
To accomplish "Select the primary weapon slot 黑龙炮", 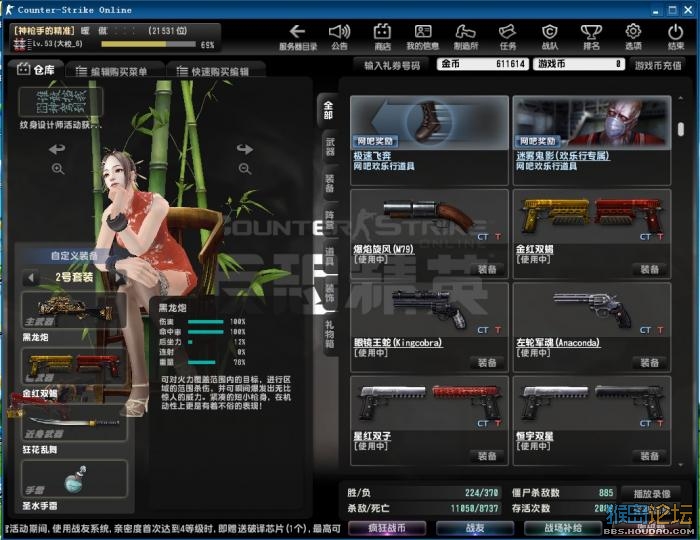I will click(x=74, y=311).
